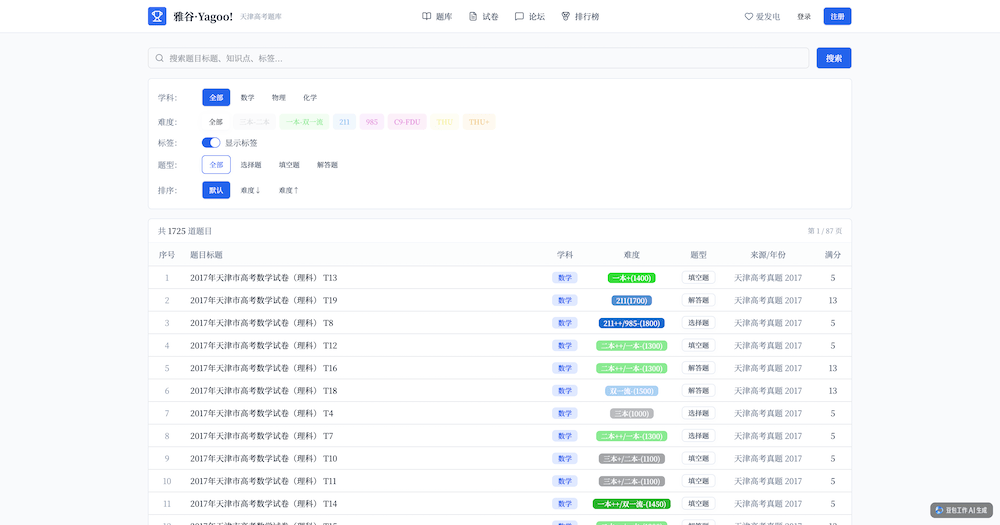Open question 2017年天津市高考数学试卷（理科）T18
This screenshot has height=525, width=1000.
pyautogui.click(x=263, y=390)
